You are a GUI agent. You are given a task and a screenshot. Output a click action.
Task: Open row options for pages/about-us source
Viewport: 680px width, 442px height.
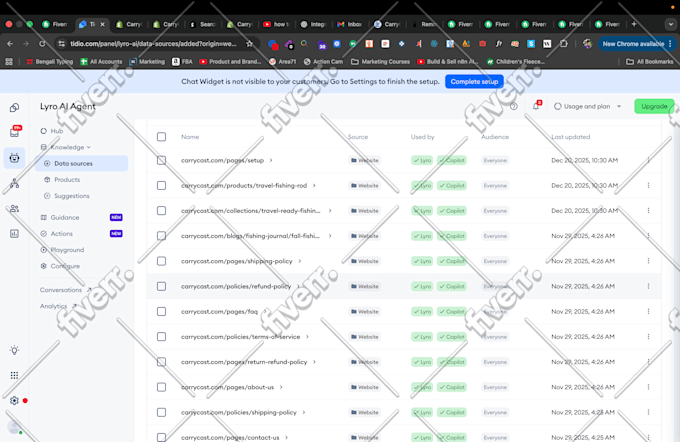(648, 387)
